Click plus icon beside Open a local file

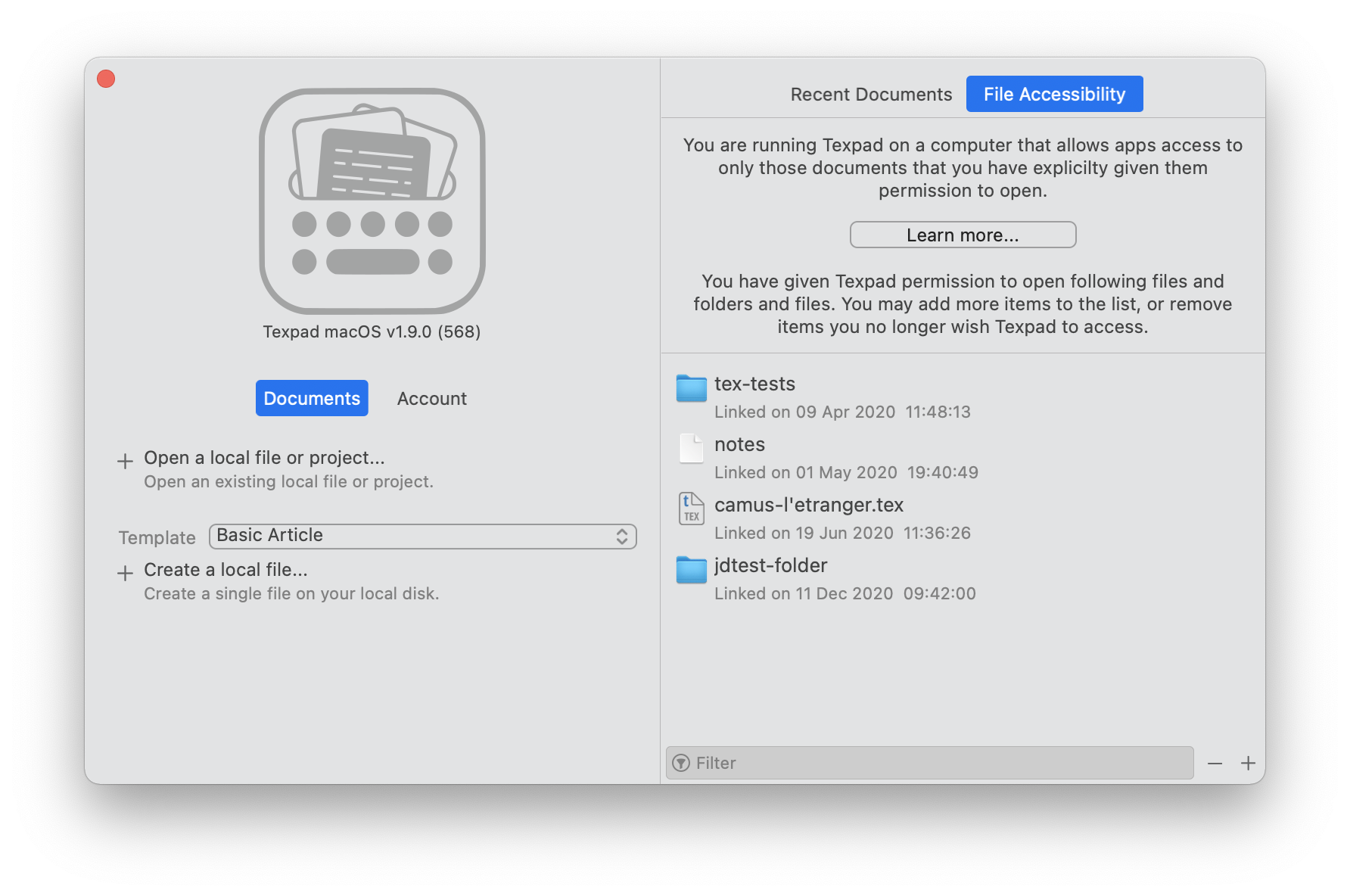125,461
